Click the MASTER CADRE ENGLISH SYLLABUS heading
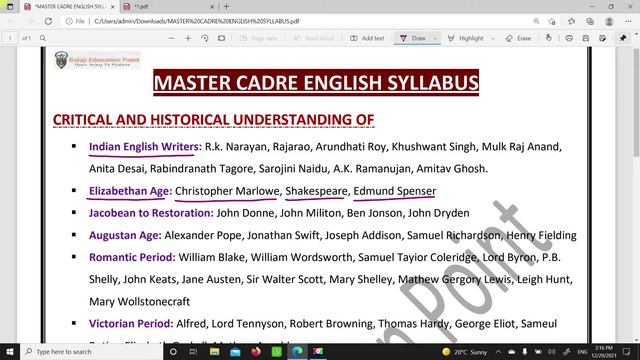Image resolution: width=640 pixels, height=360 pixels. tap(316, 82)
